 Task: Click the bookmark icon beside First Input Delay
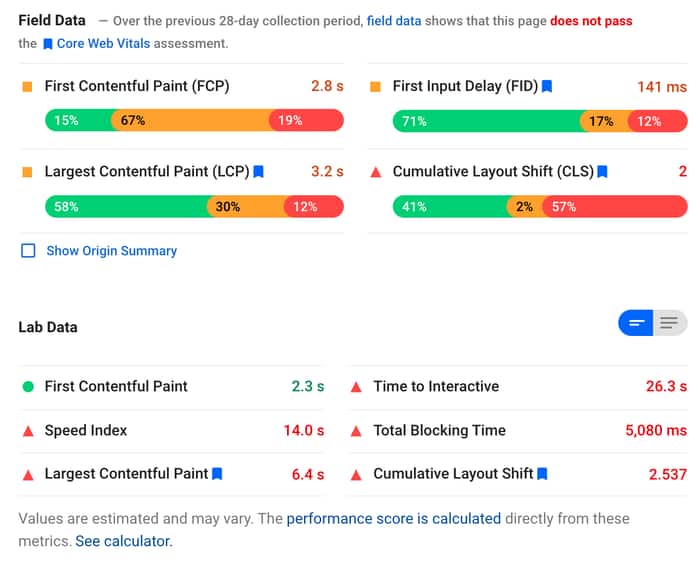pyautogui.click(x=547, y=87)
